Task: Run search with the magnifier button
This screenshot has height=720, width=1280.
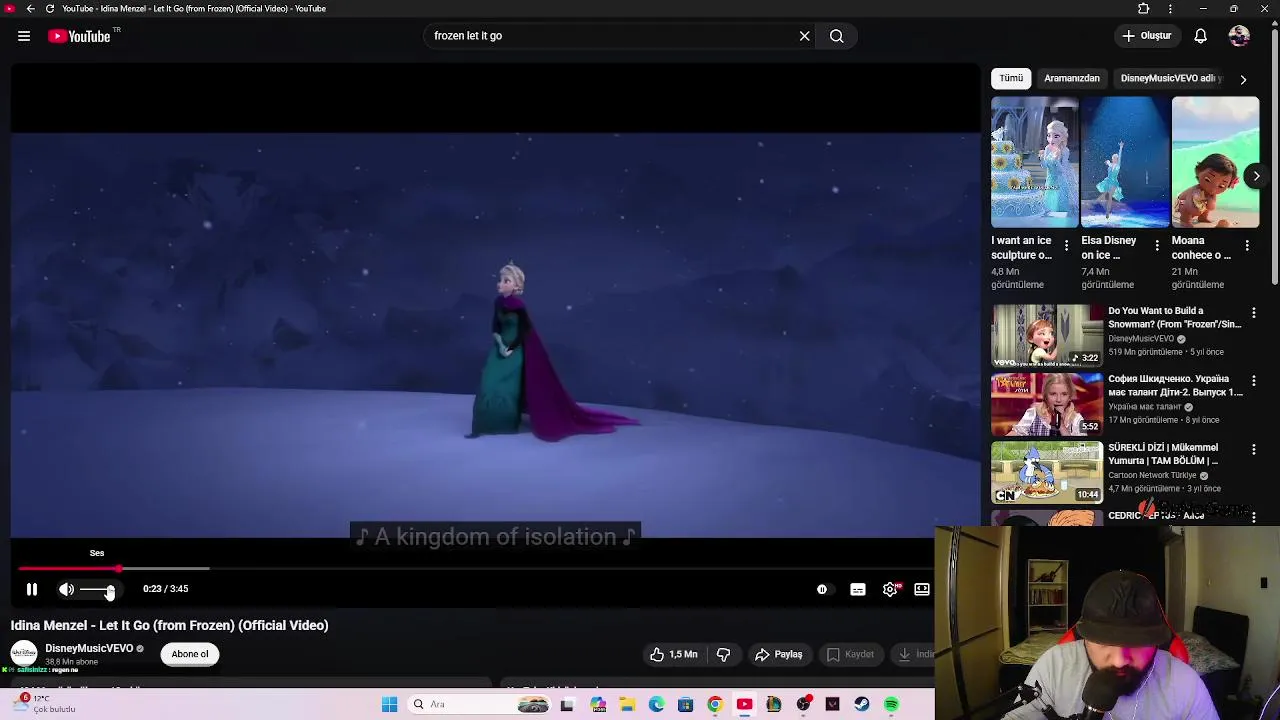Action: pyautogui.click(x=837, y=36)
